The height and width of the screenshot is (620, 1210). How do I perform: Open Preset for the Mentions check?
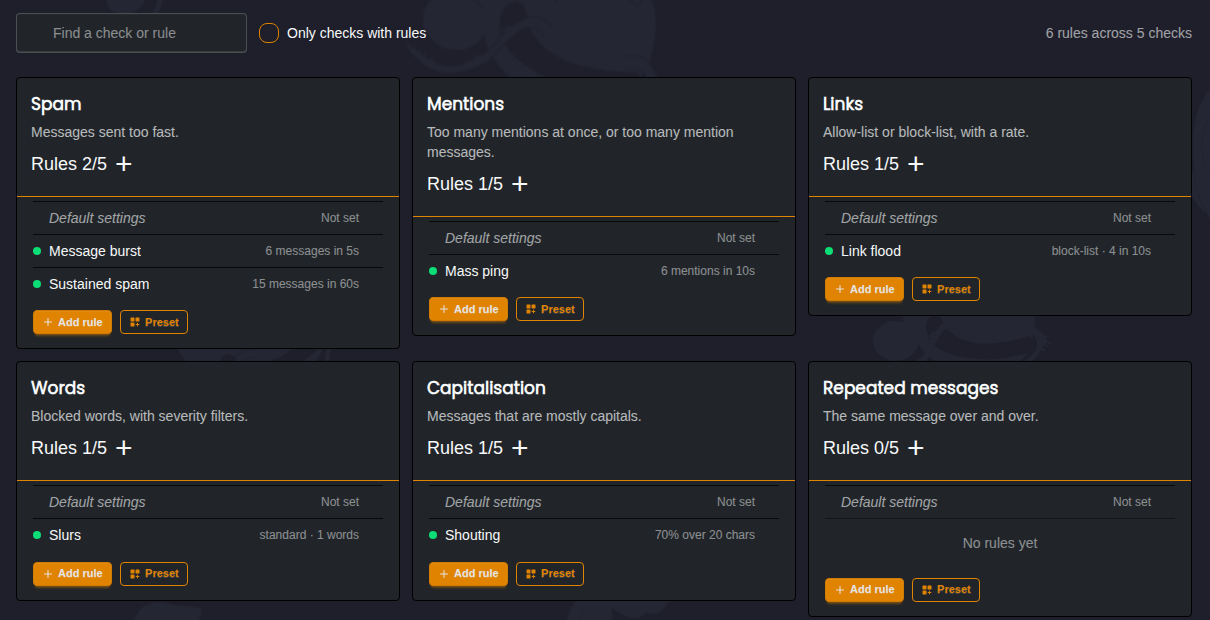(550, 309)
